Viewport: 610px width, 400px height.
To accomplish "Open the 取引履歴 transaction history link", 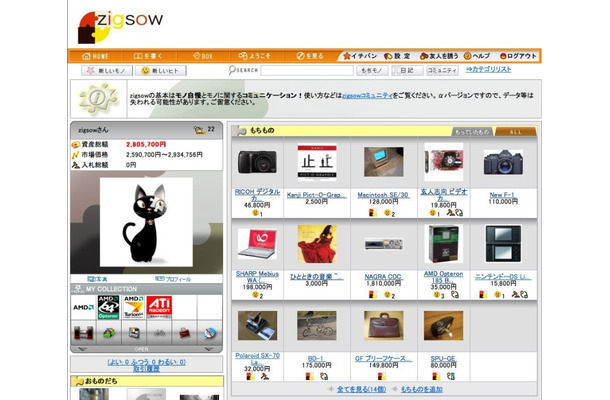I will (x=146, y=368).
